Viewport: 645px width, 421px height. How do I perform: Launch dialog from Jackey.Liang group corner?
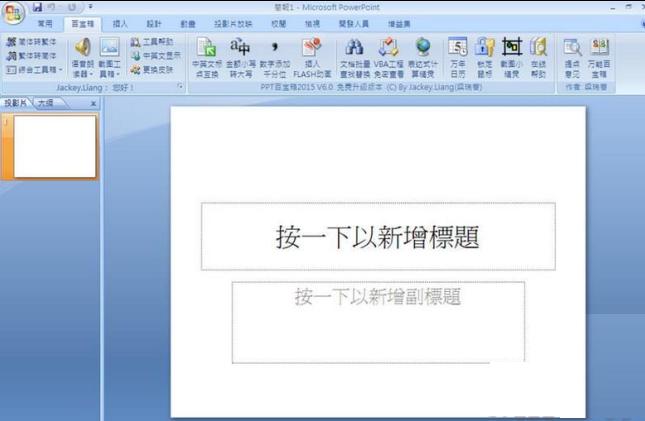click(180, 86)
